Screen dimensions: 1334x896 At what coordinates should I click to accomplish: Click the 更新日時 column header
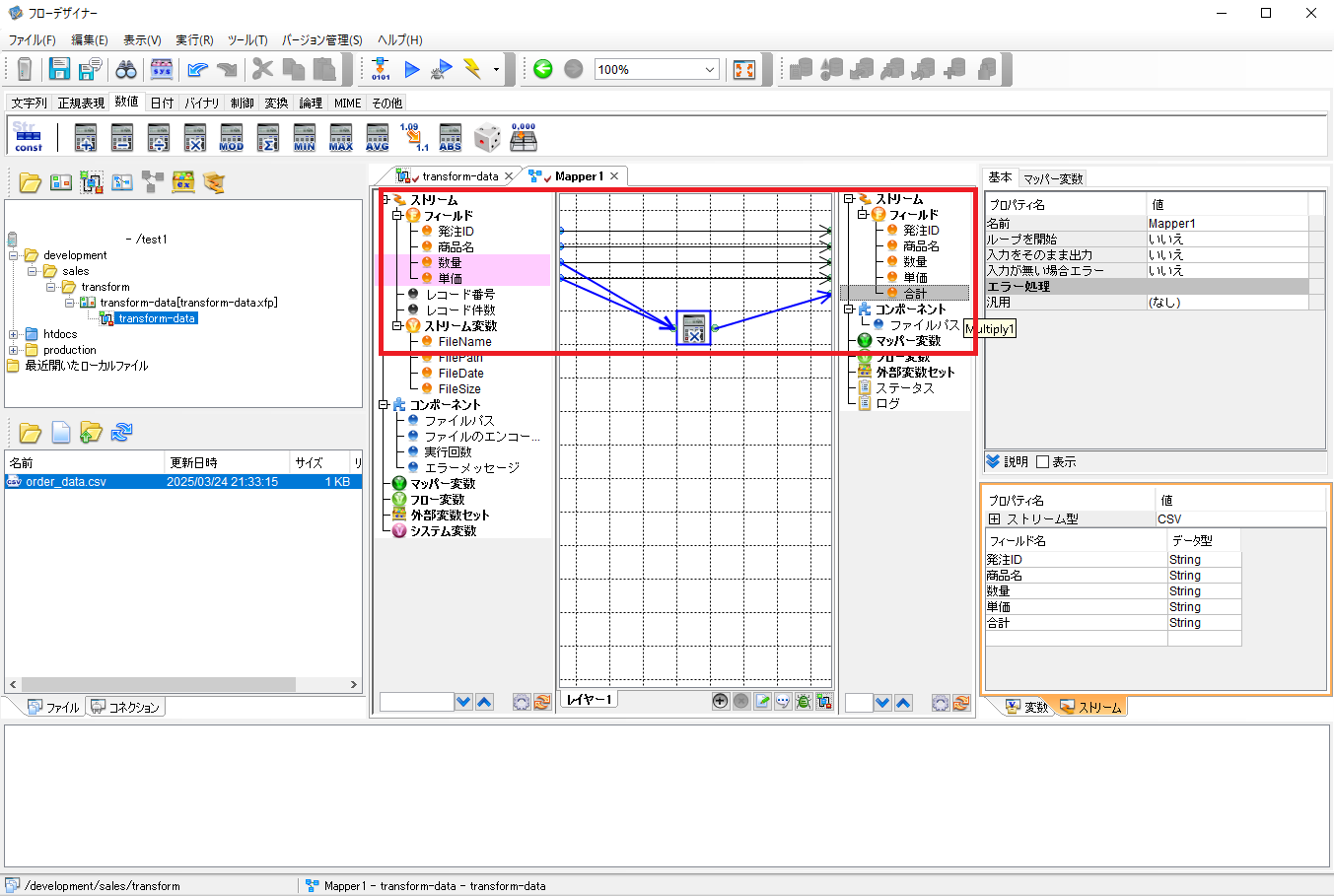pos(227,462)
